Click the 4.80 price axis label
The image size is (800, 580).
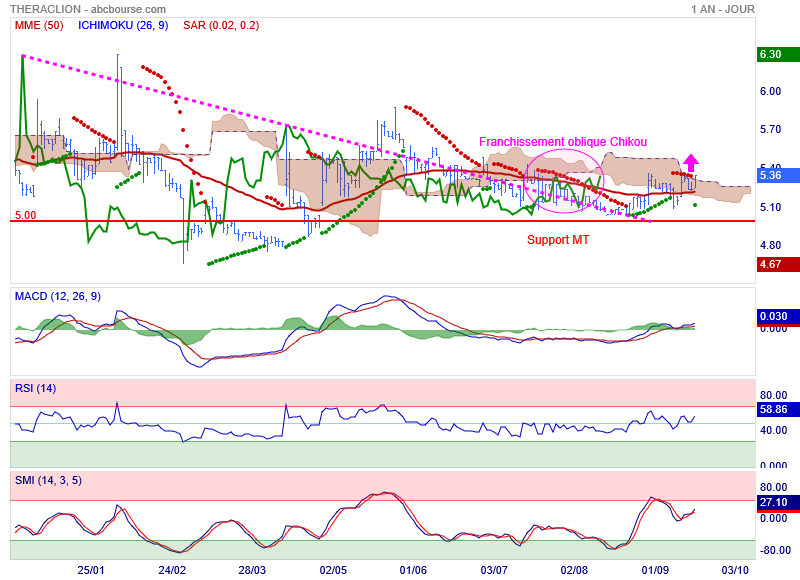tap(770, 245)
